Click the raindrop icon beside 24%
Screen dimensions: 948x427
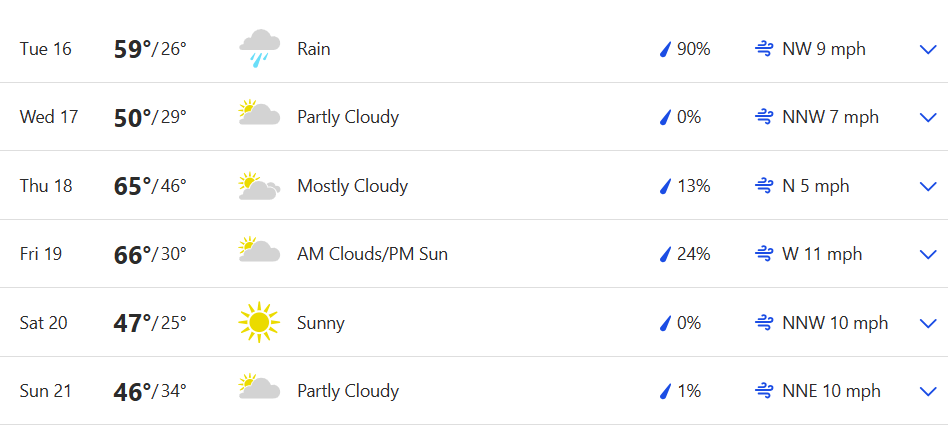point(663,254)
